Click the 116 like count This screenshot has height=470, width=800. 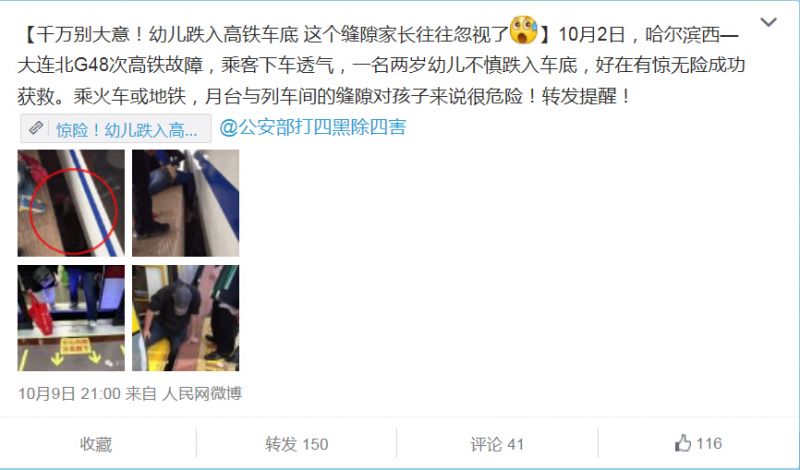point(709,443)
